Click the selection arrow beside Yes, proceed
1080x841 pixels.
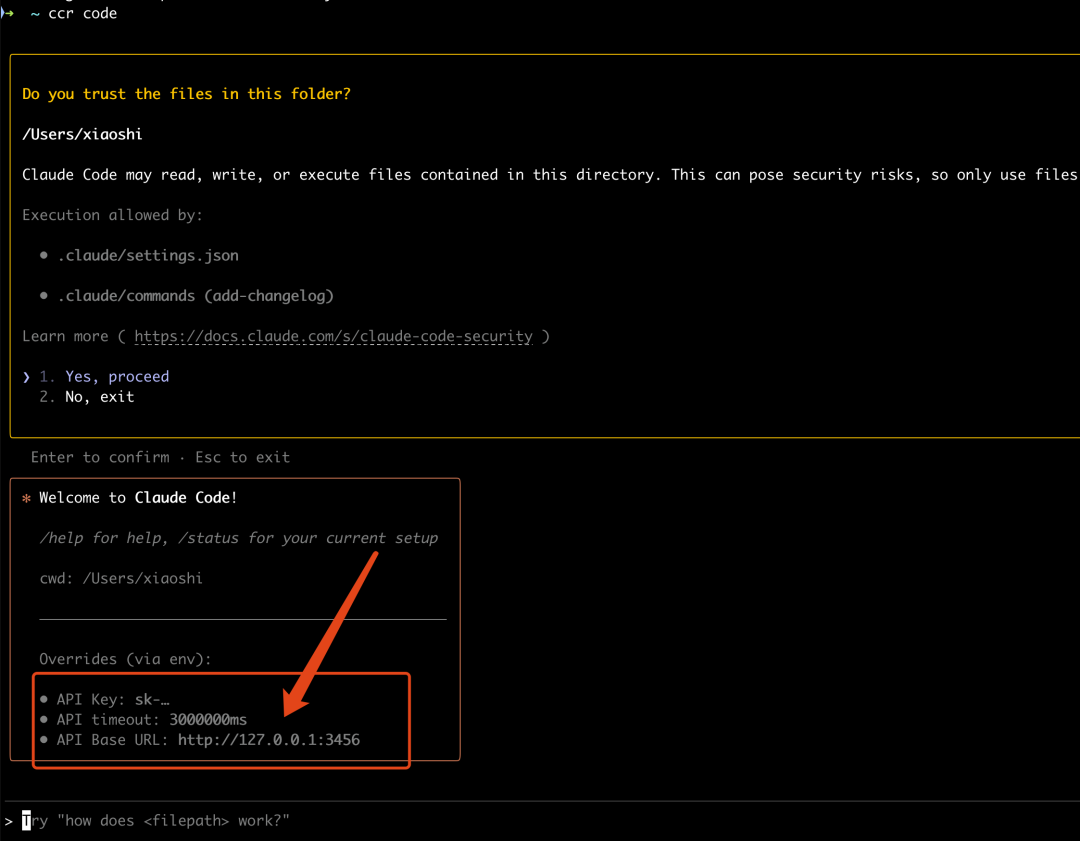[26, 377]
